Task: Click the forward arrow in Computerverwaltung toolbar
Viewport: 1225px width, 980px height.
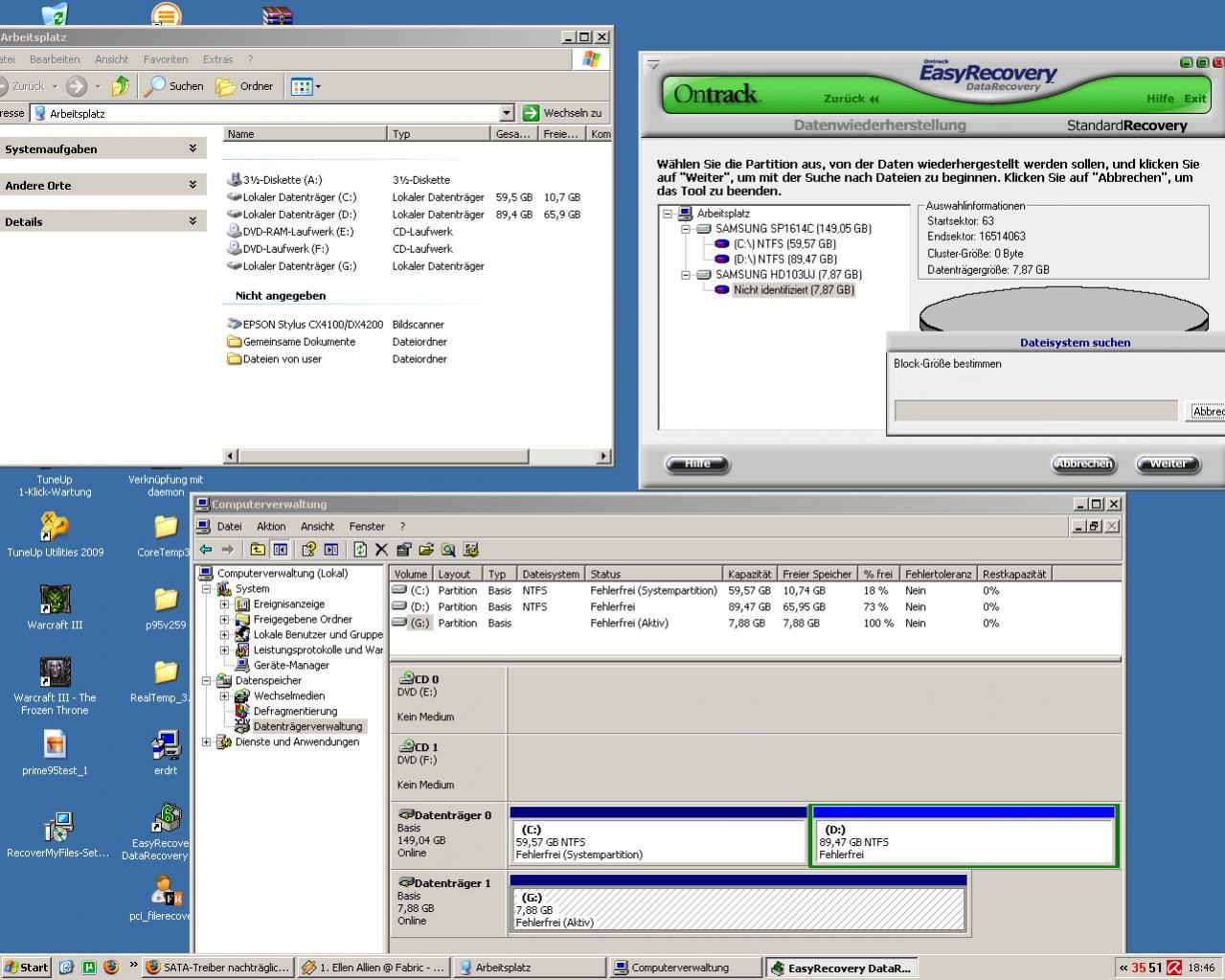Action: [x=228, y=550]
